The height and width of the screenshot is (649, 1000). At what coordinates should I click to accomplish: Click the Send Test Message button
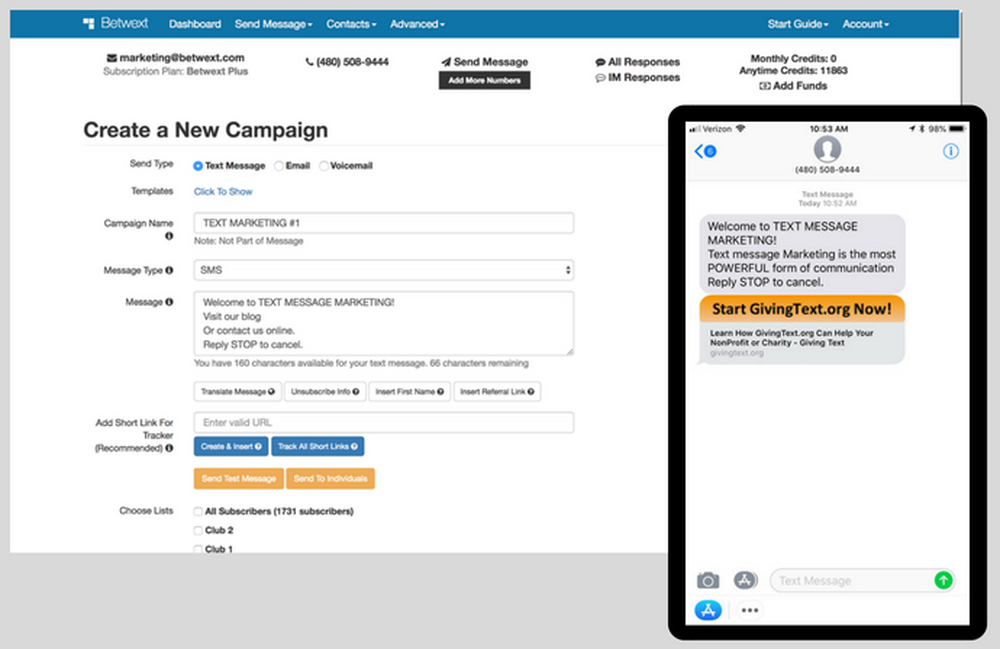[x=238, y=478]
